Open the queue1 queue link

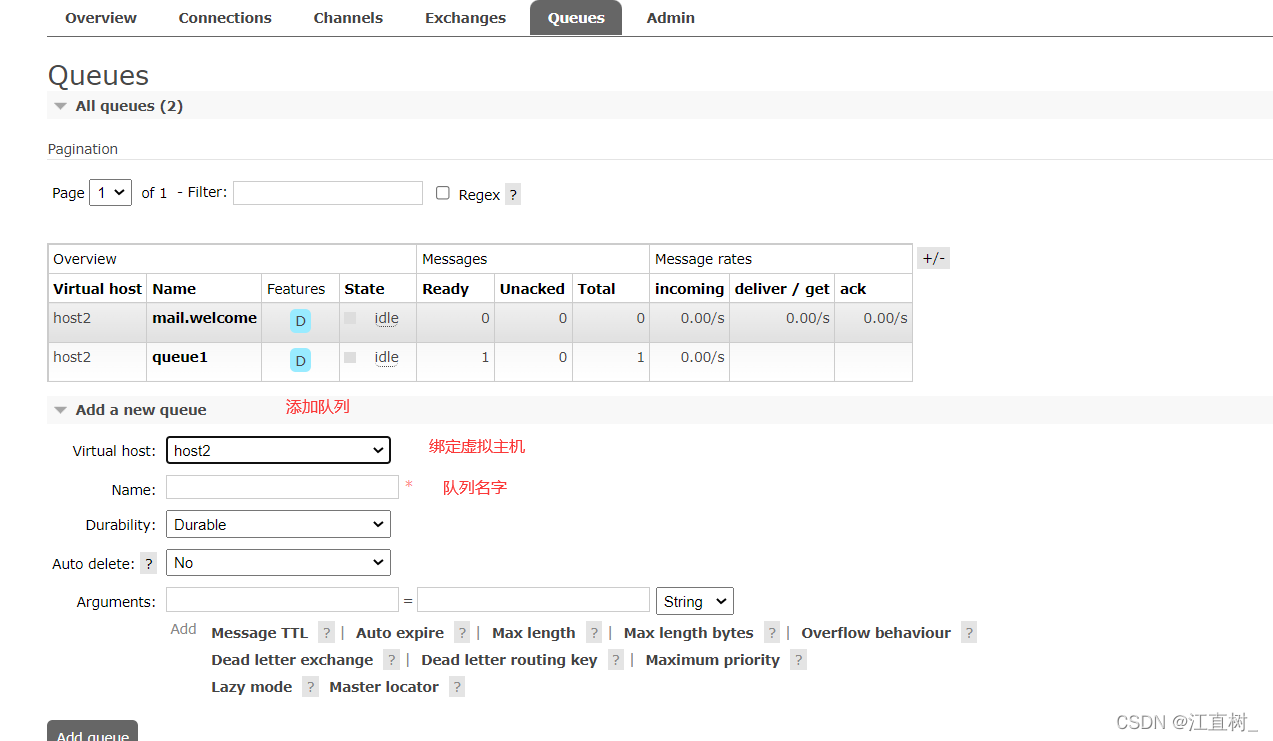click(x=180, y=357)
